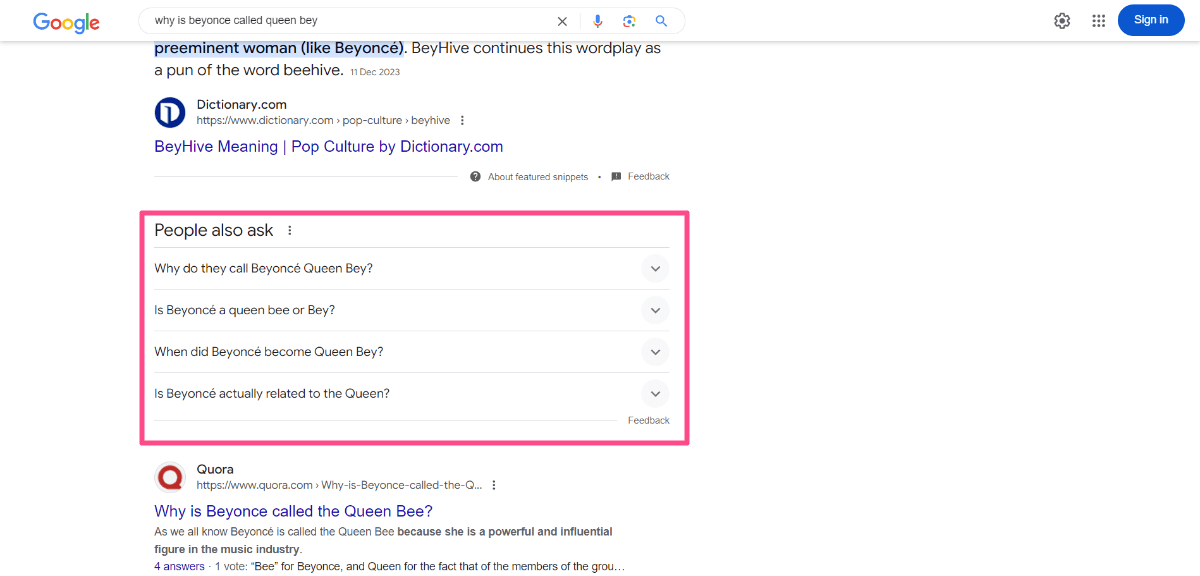The height and width of the screenshot is (576, 1200).
Task: Expand Why do they call Beyoncé Queen Bey
Action: click(412, 268)
